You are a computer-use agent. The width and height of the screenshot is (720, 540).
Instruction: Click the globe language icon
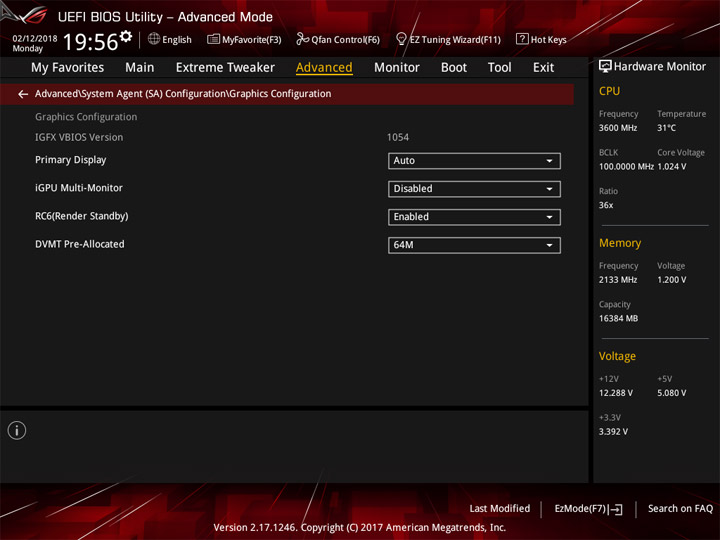(154, 39)
